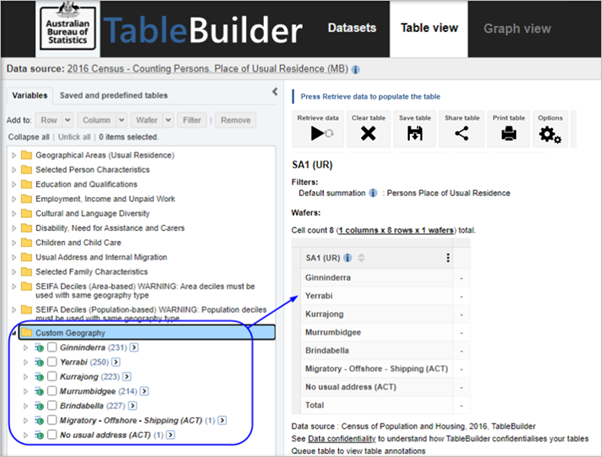Click the Collapse all link
This screenshot has height=457, width=602.
[29, 137]
